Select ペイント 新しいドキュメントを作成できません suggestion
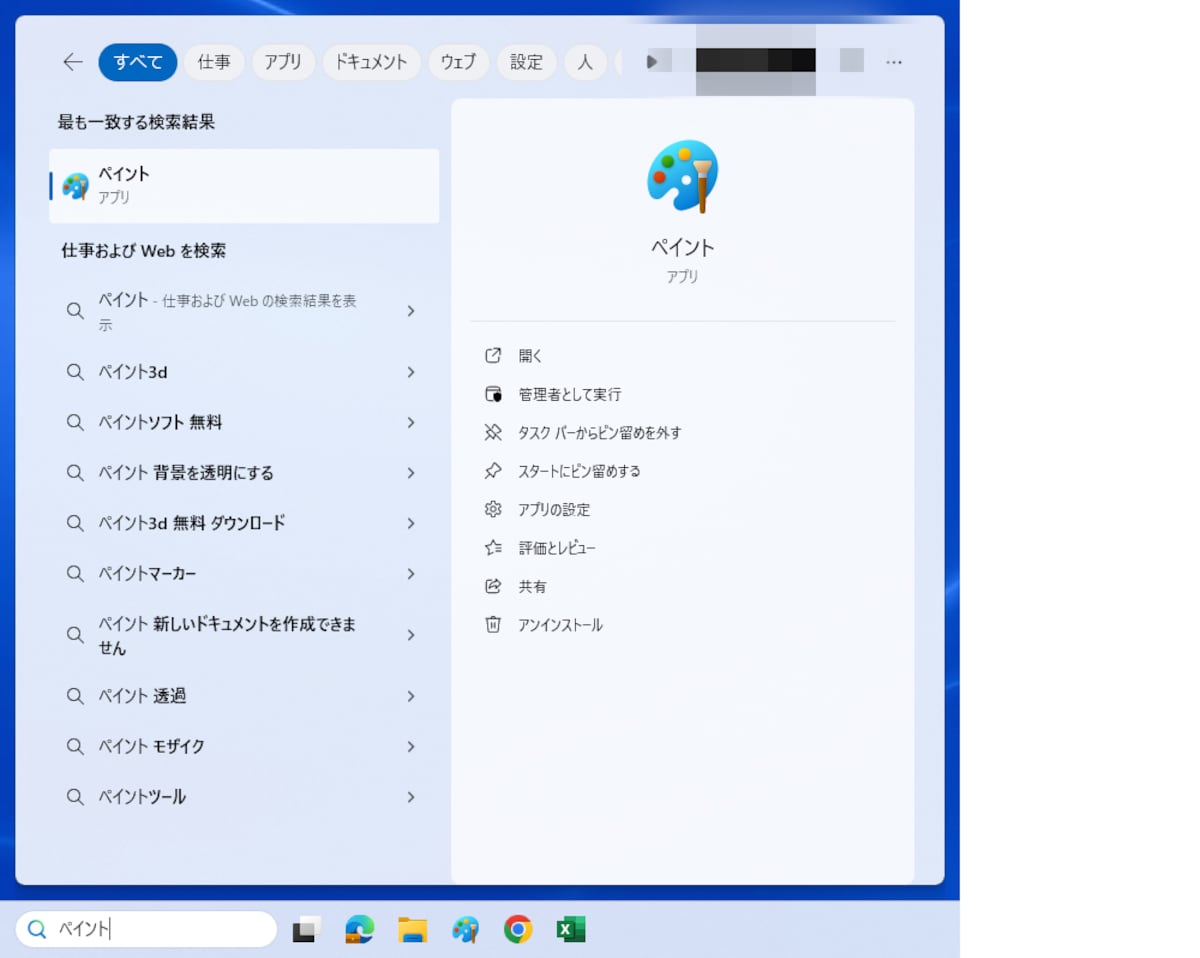This screenshot has height=958, width=1200. coord(244,635)
